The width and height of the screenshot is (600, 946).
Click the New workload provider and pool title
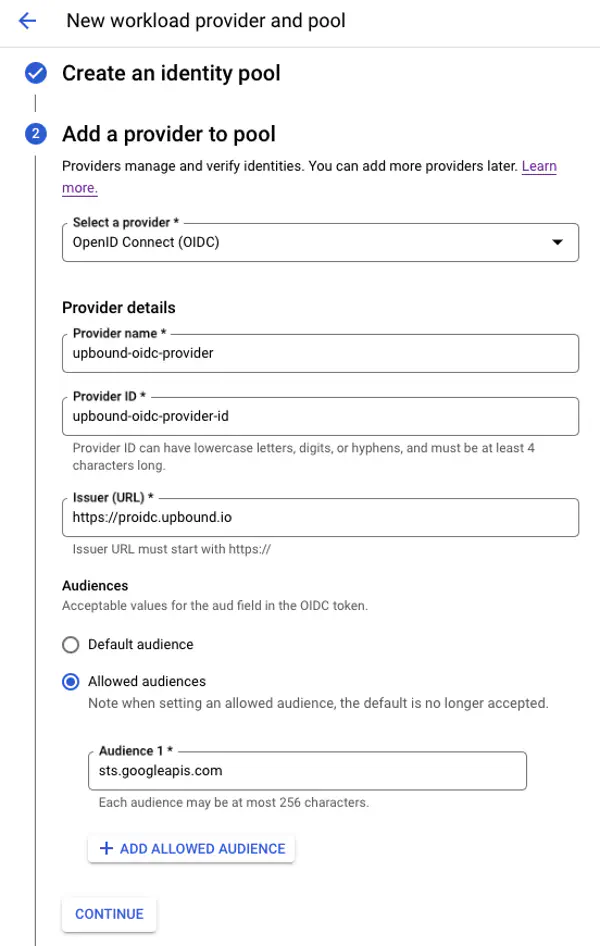204,21
